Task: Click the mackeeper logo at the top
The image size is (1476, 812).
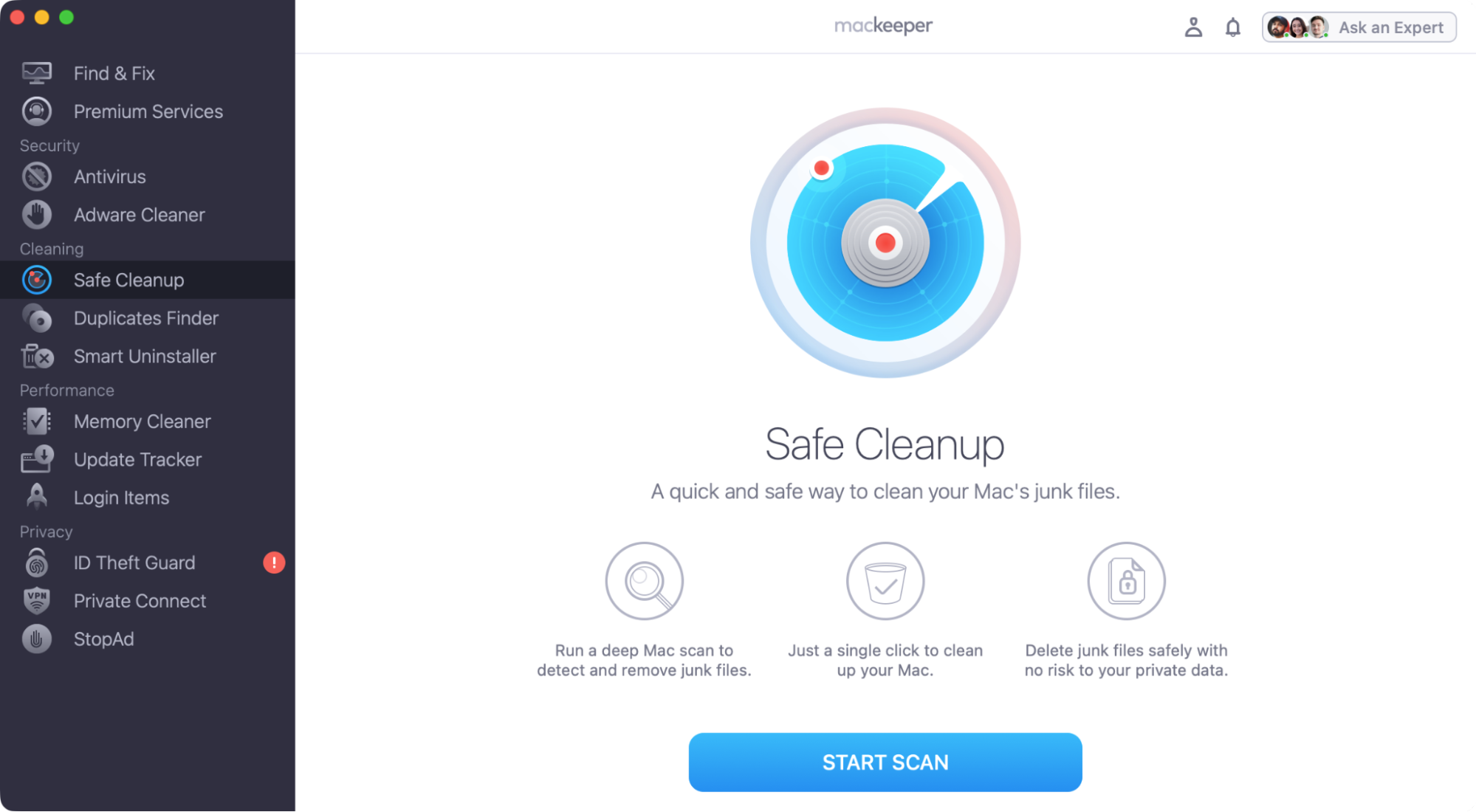Action: click(883, 24)
